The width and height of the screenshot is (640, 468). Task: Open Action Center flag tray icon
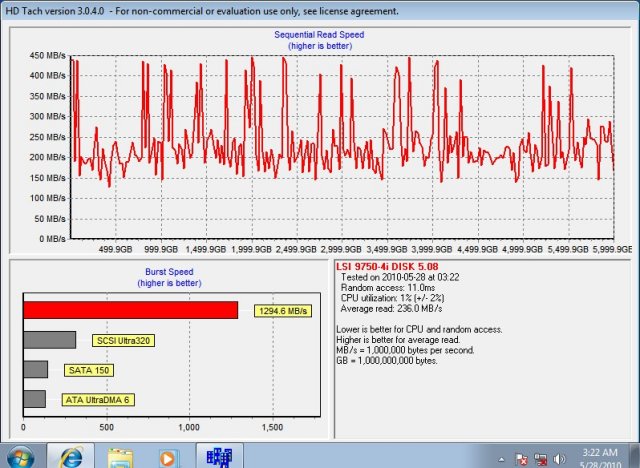[520, 459]
